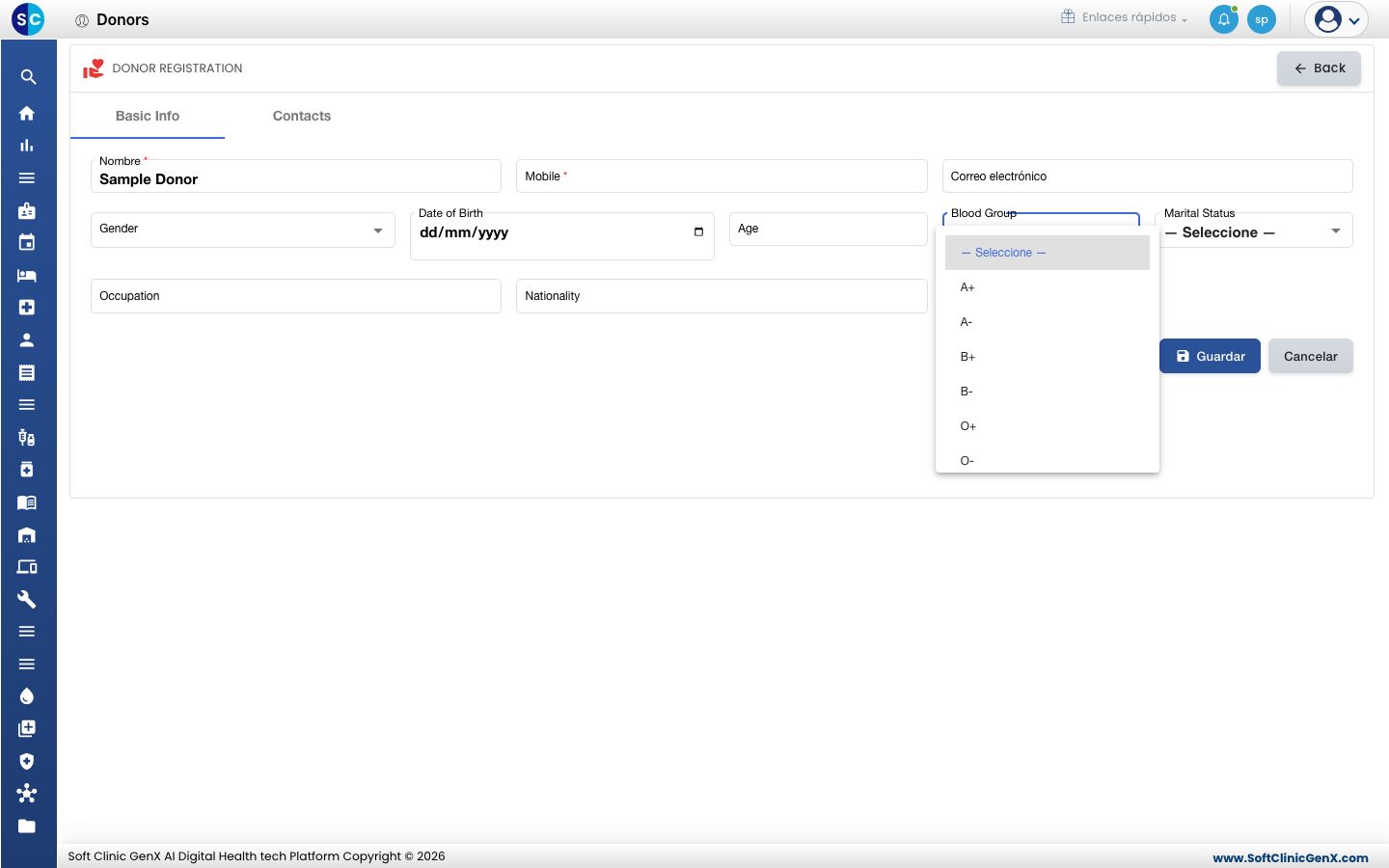Click the notification bell icon
The width and height of the screenshot is (1389, 868).
click(1224, 19)
